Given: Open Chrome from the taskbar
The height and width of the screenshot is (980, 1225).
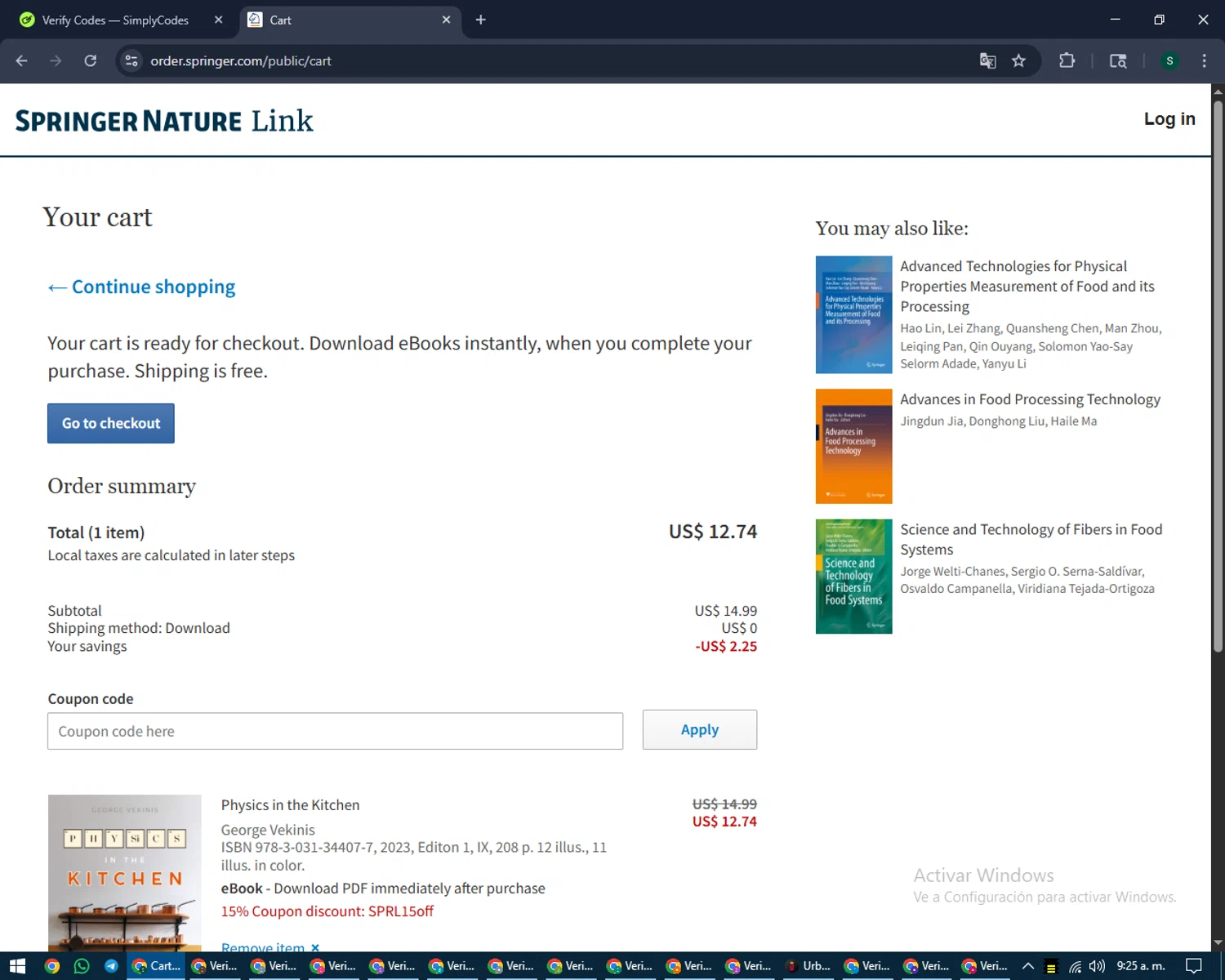Looking at the screenshot, I should [52, 966].
